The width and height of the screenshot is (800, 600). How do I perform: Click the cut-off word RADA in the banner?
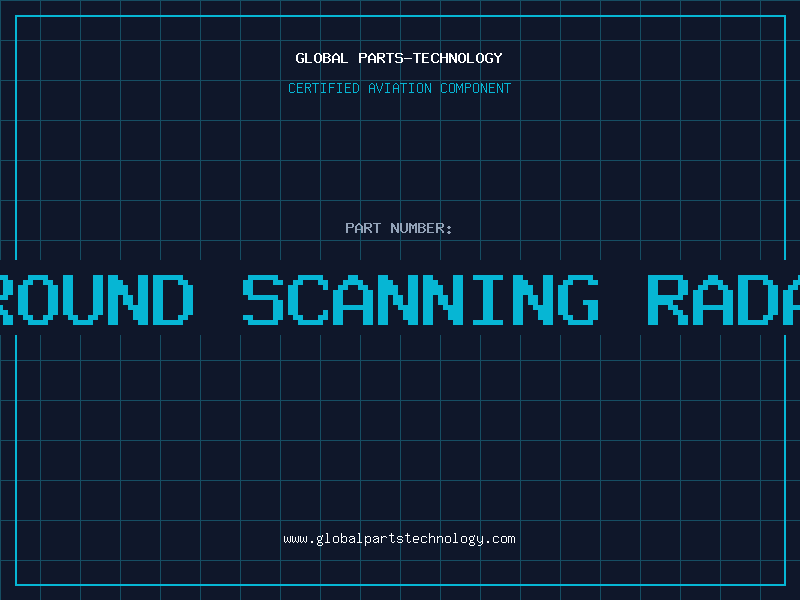[722, 299]
